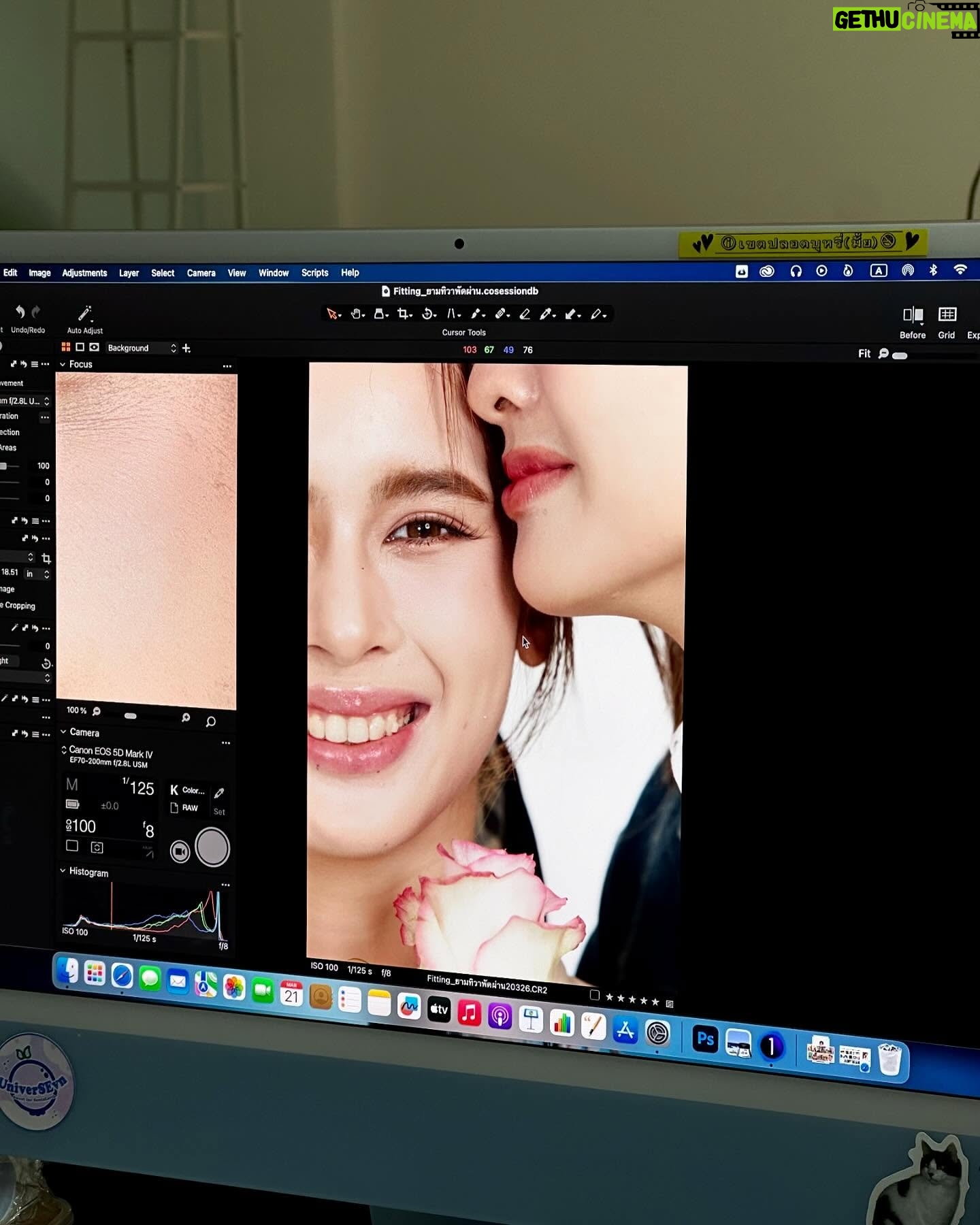The width and height of the screenshot is (980, 1225).
Task: Trigger the round Capture shutter button
Action: click(x=212, y=847)
